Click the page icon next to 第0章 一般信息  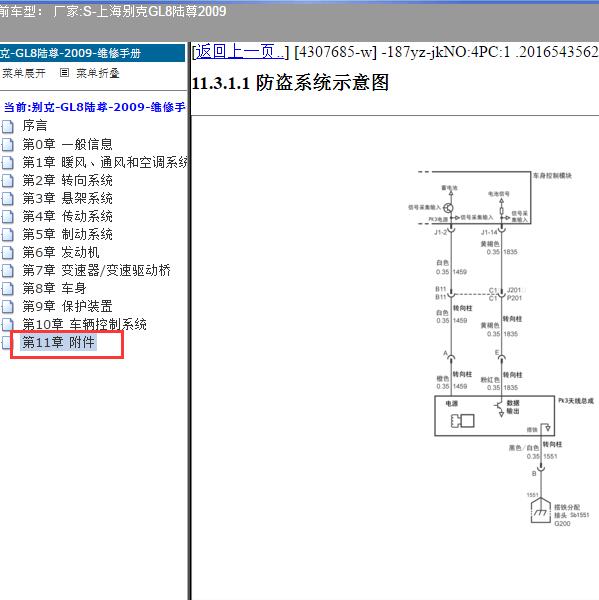(7, 144)
